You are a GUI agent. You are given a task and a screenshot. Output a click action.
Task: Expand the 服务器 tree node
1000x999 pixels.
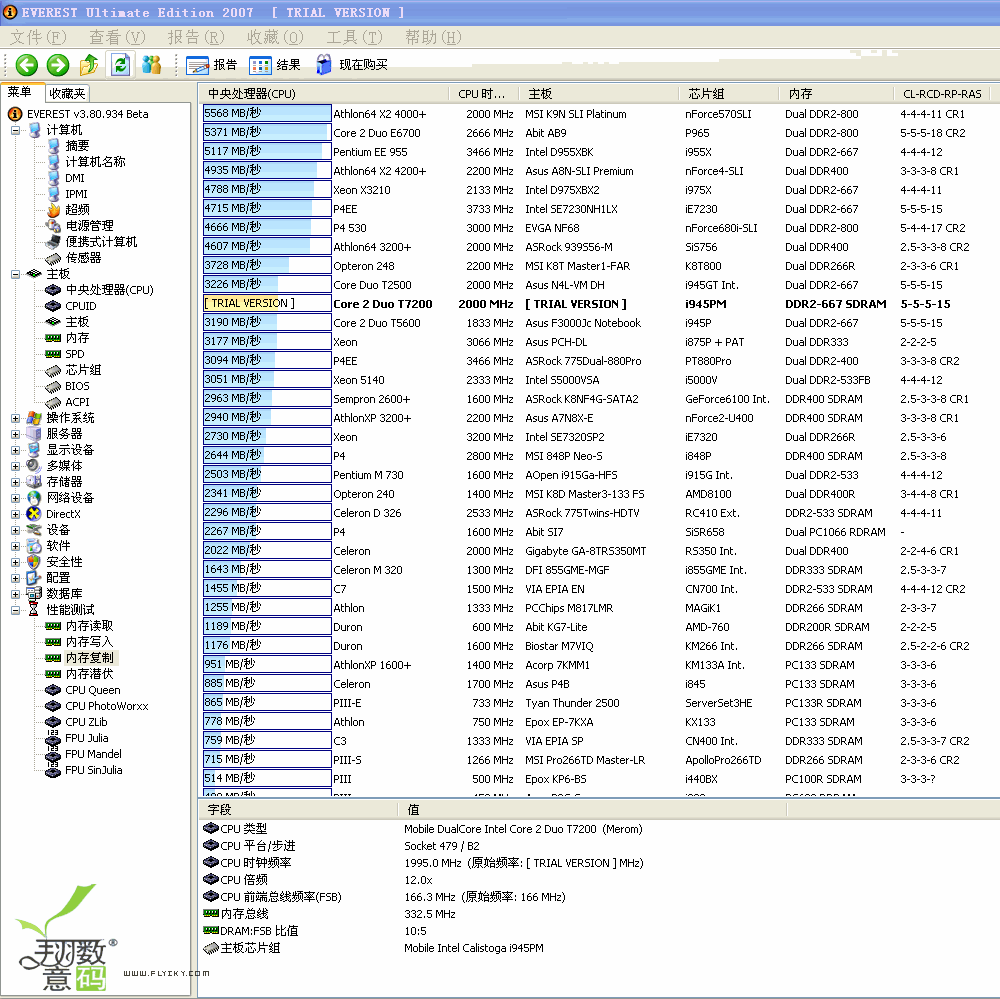click(15, 434)
